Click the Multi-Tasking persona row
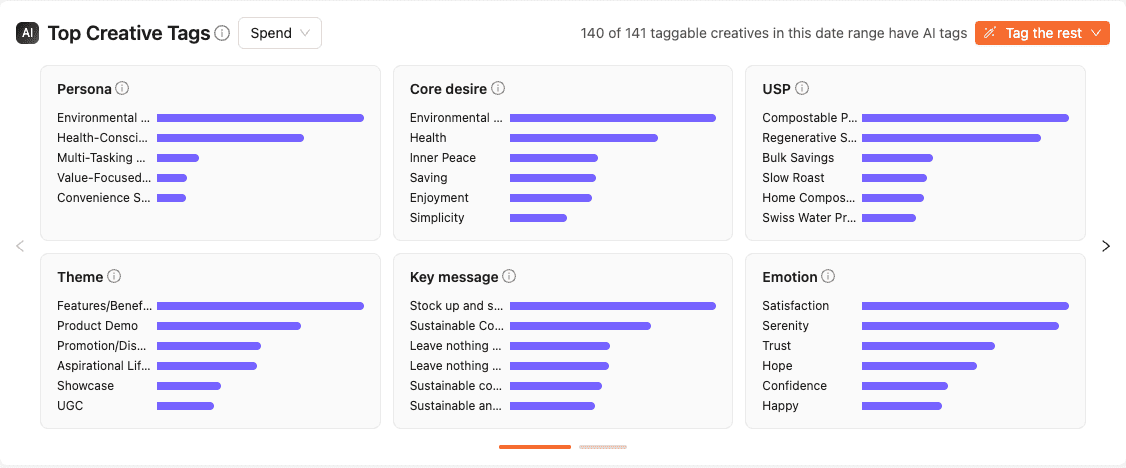This screenshot has width=1126, height=468. 101,158
